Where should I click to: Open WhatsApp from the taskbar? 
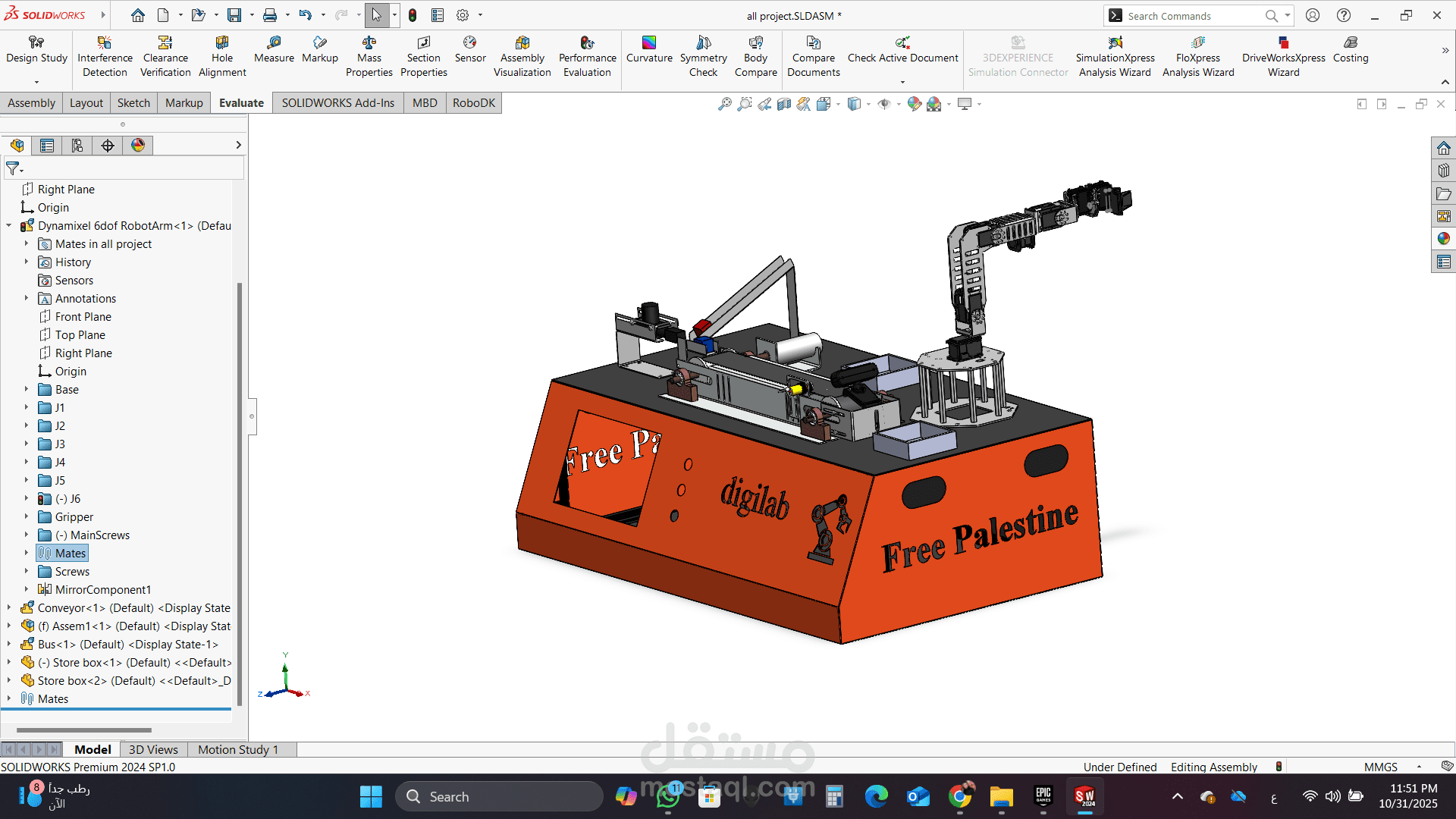click(x=668, y=796)
